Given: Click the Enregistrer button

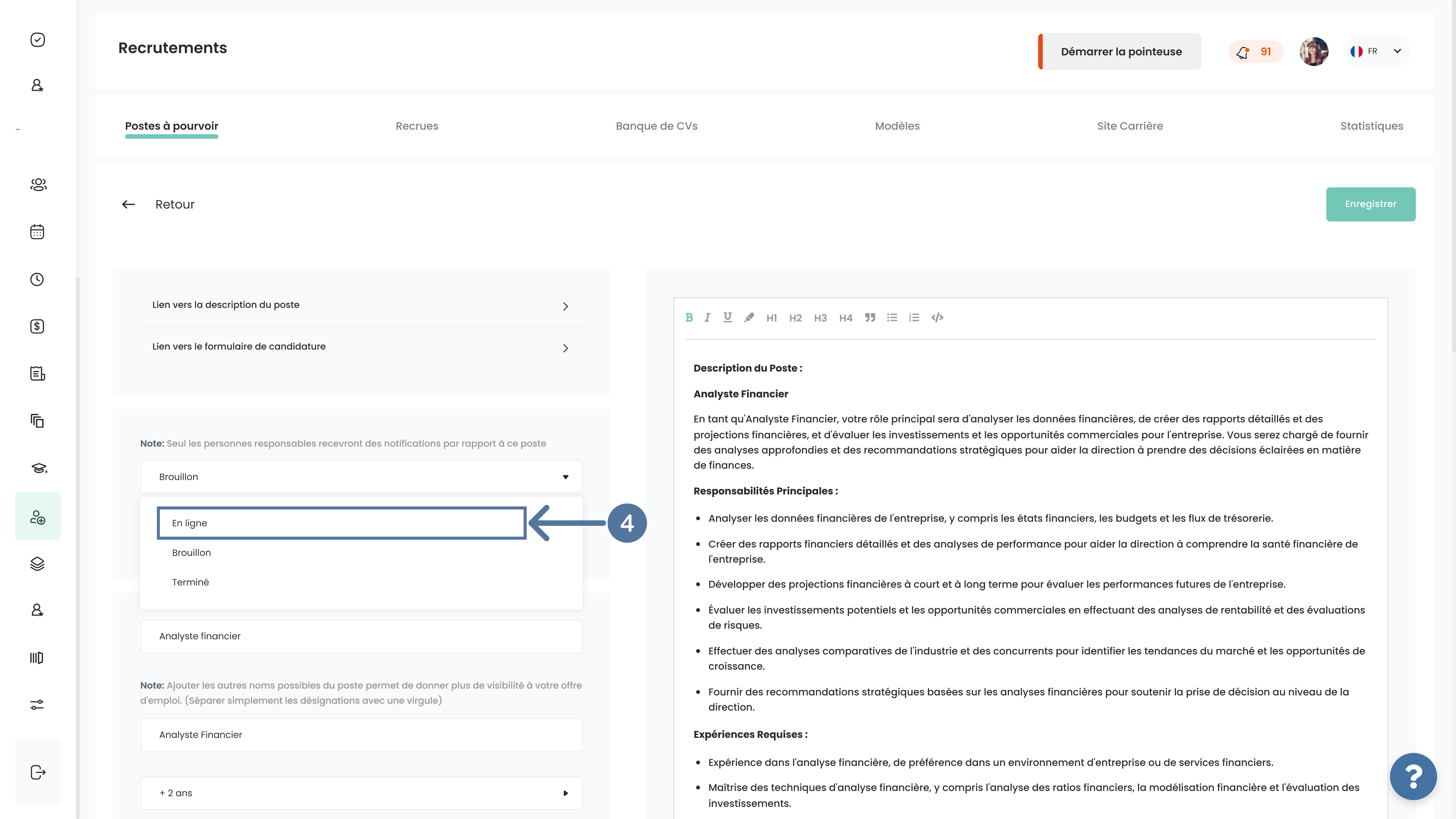Looking at the screenshot, I should (1371, 204).
